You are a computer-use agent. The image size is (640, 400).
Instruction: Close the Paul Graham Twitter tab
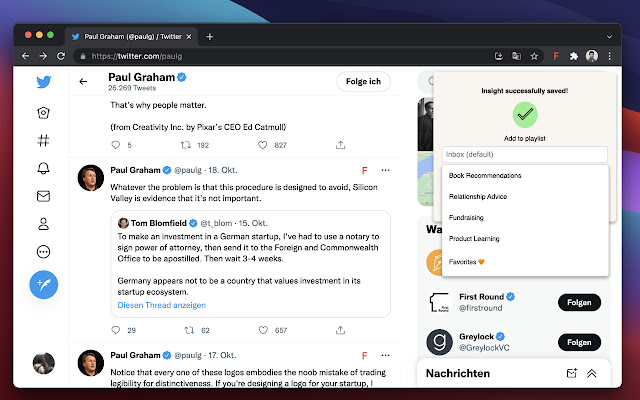(189, 37)
